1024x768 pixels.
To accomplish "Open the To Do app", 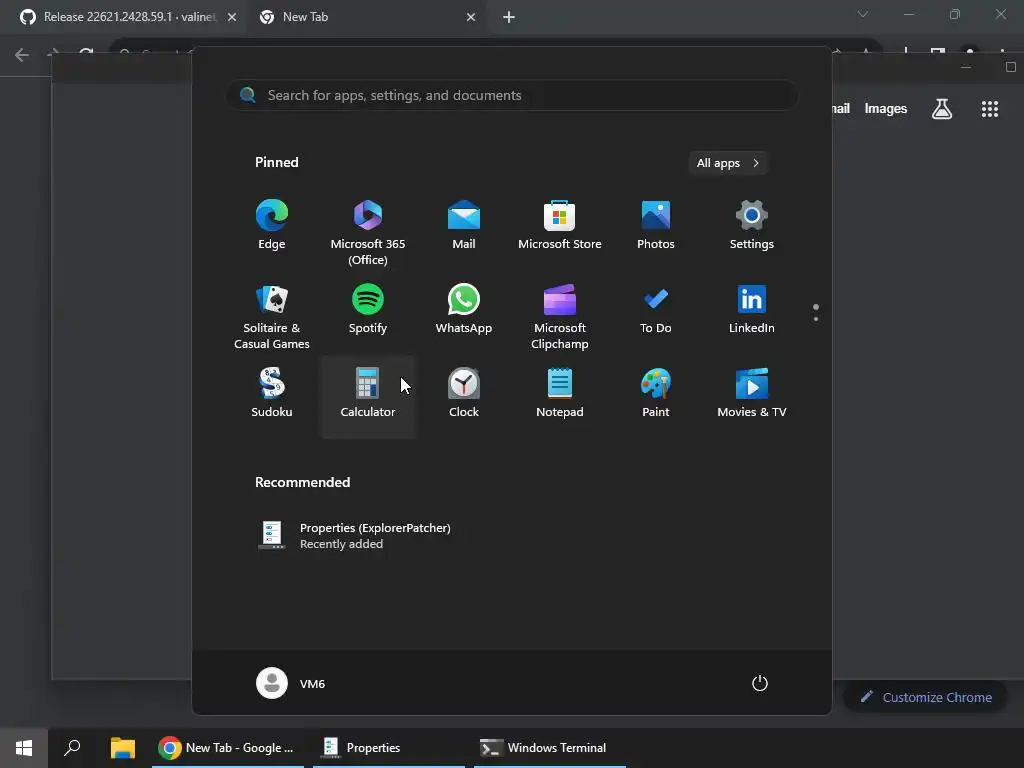I will [x=656, y=310].
